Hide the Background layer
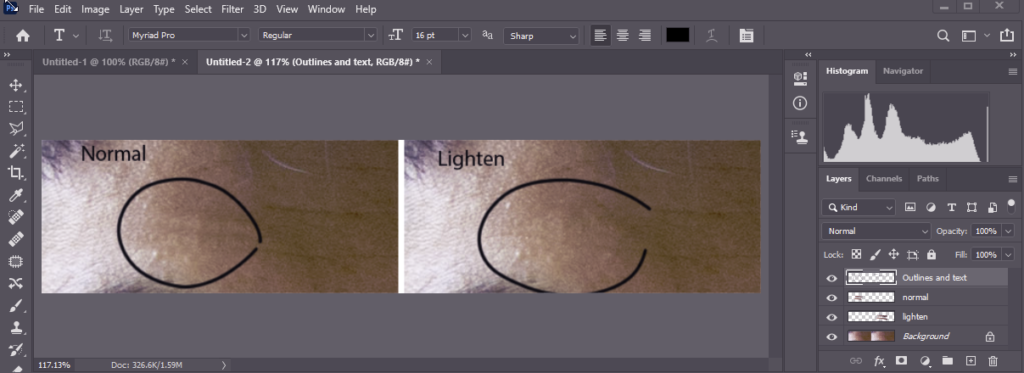 (x=831, y=336)
